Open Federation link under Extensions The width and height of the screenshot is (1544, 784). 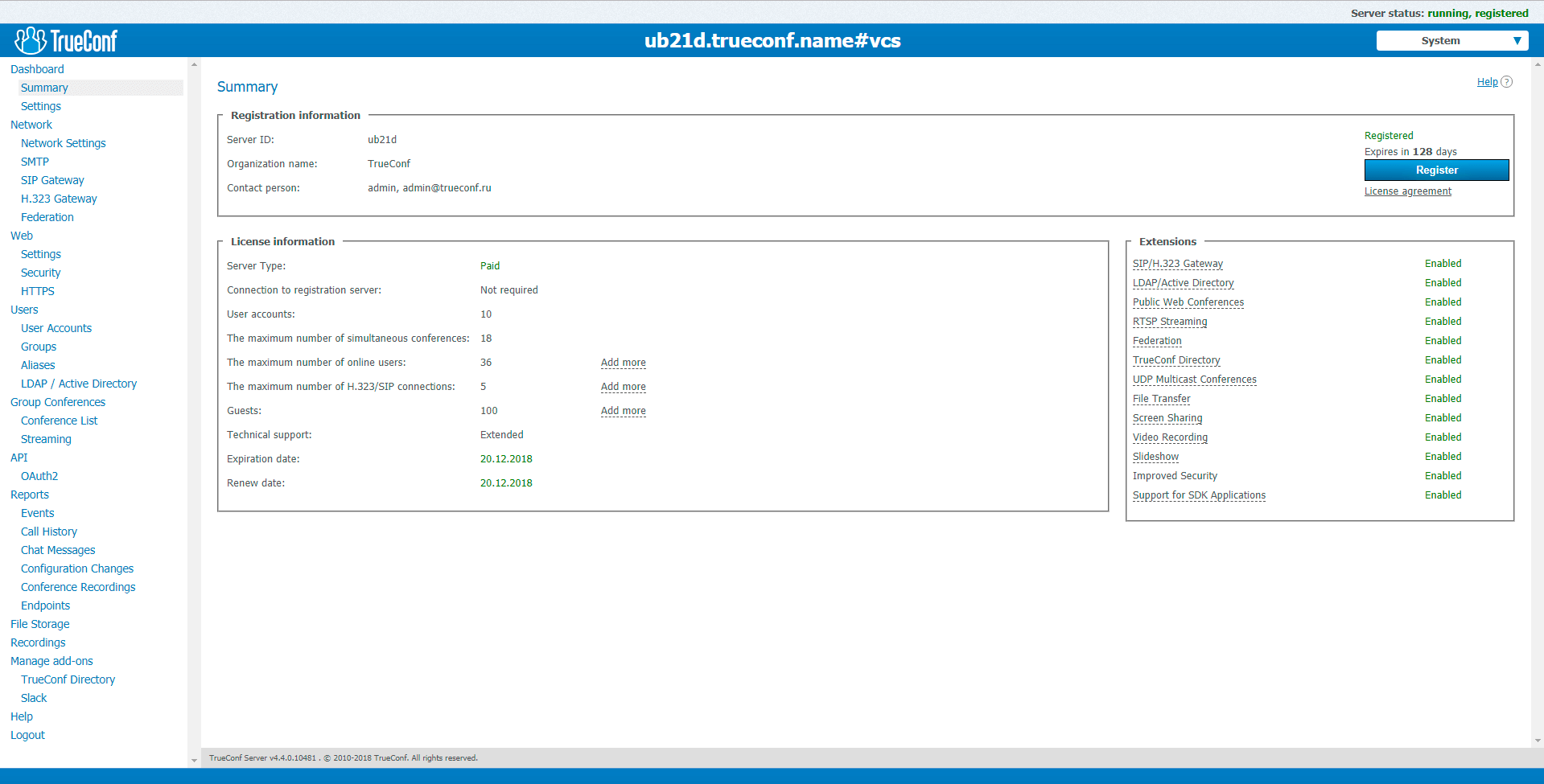(1156, 340)
